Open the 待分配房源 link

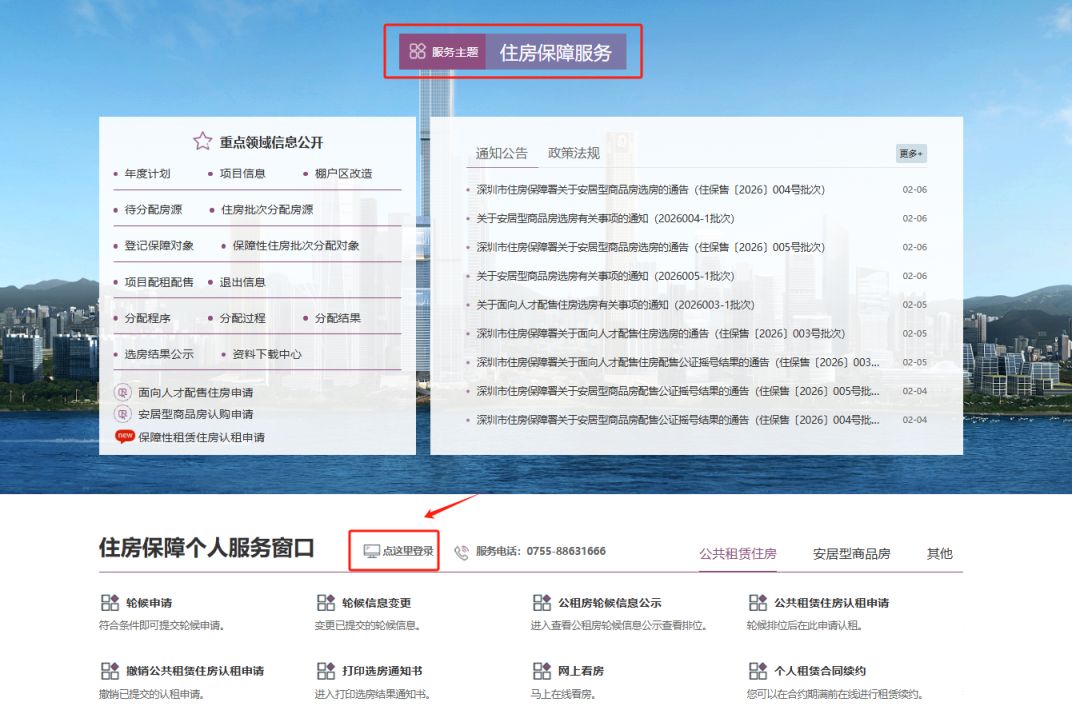tap(153, 209)
